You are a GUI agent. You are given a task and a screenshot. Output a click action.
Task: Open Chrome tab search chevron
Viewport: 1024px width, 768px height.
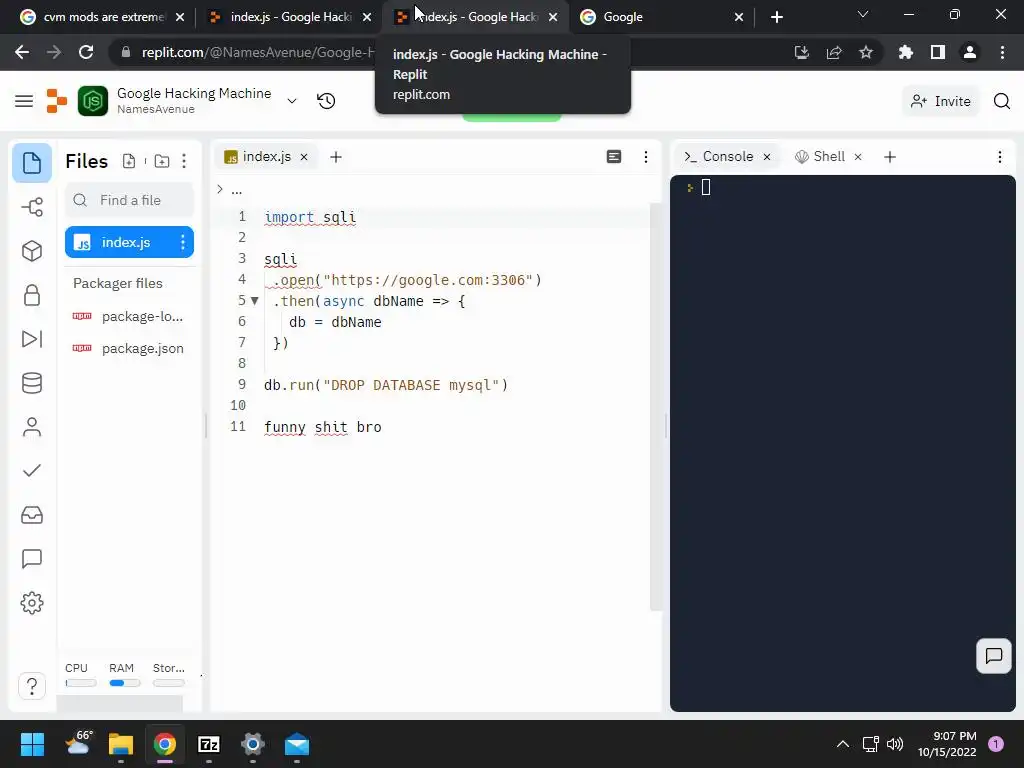pyautogui.click(x=863, y=14)
